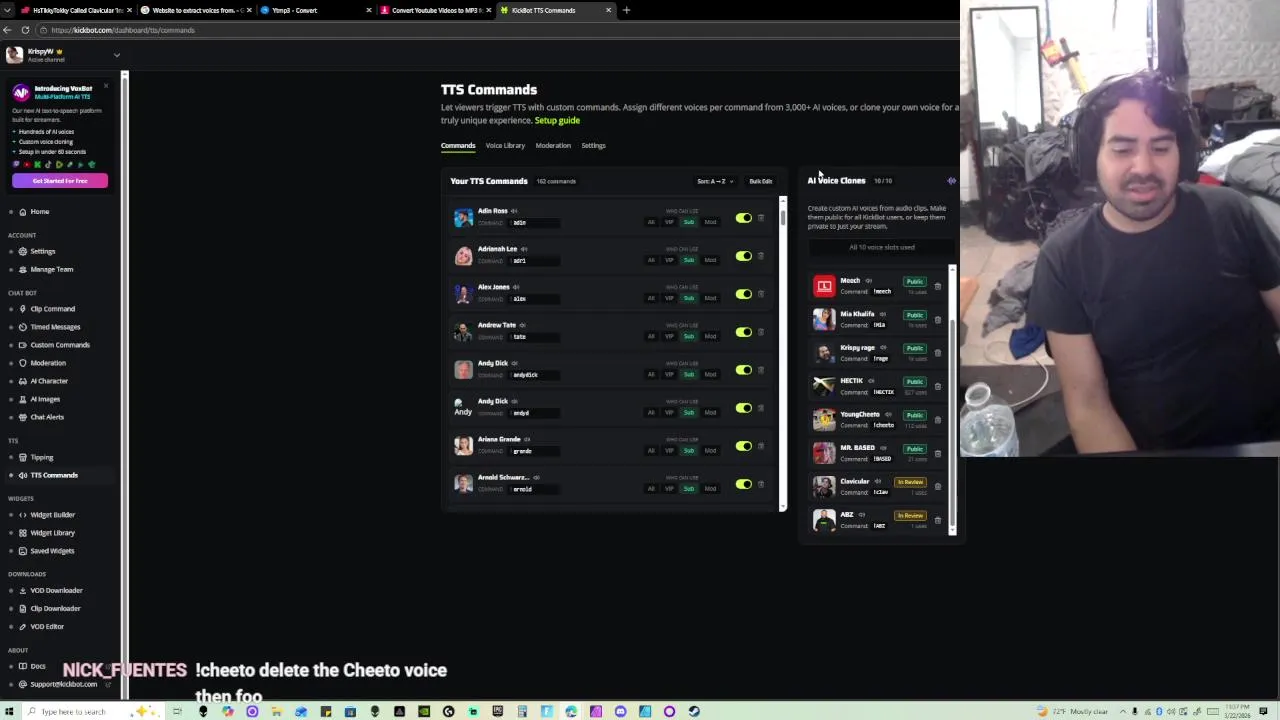Delete the Alex Jones TTS command
This screenshot has height=720, width=1280.
coord(761,294)
